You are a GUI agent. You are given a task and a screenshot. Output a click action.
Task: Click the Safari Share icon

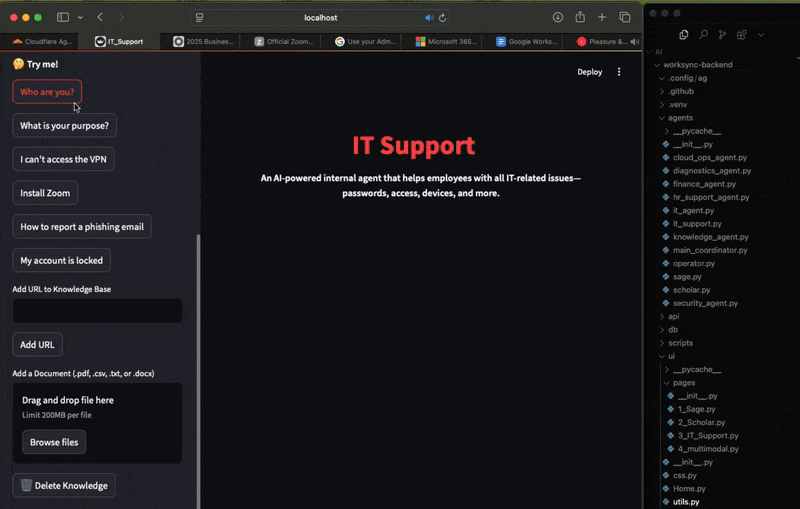click(579, 17)
